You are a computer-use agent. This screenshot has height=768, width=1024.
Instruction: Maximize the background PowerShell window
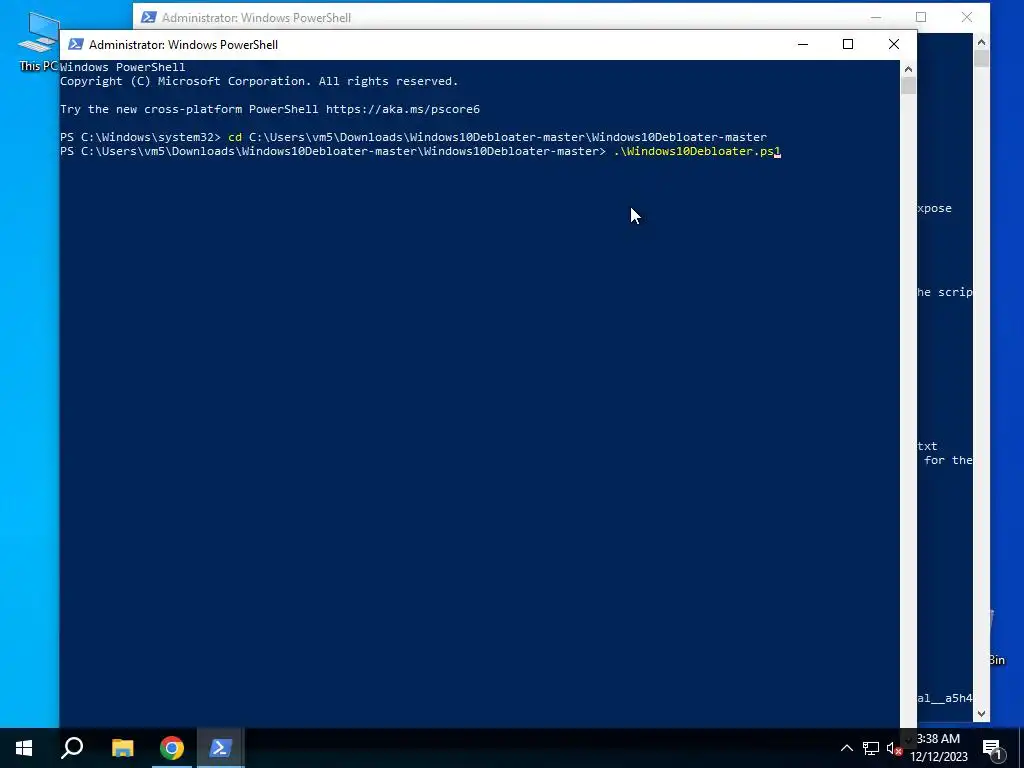pyautogui.click(x=921, y=17)
